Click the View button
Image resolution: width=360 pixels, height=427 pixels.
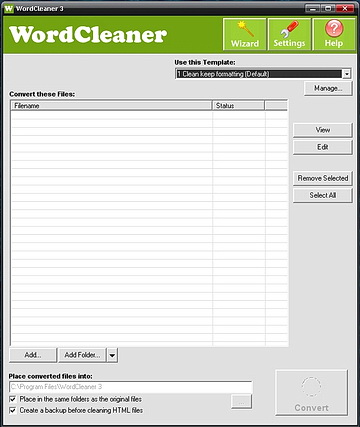(x=322, y=130)
